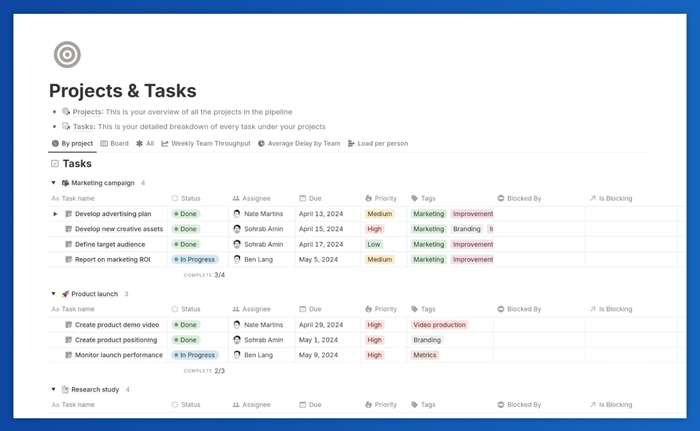Viewport: 700px width, 431px height.
Task: Click Is Blocking header in Product launch
Action: coord(611,309)
